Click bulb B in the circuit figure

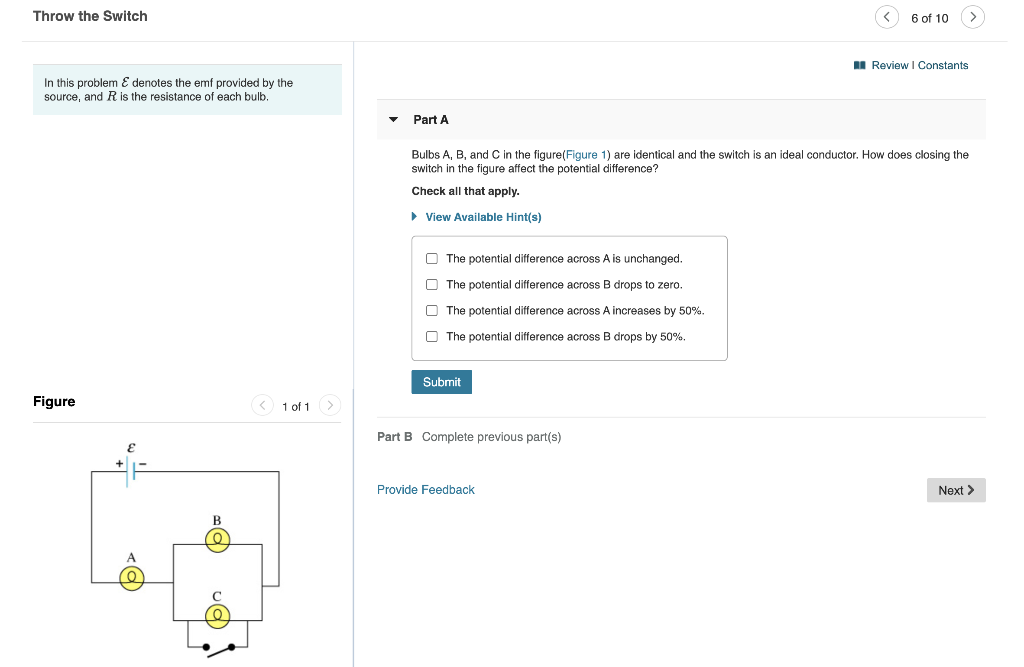click(217, 540)
